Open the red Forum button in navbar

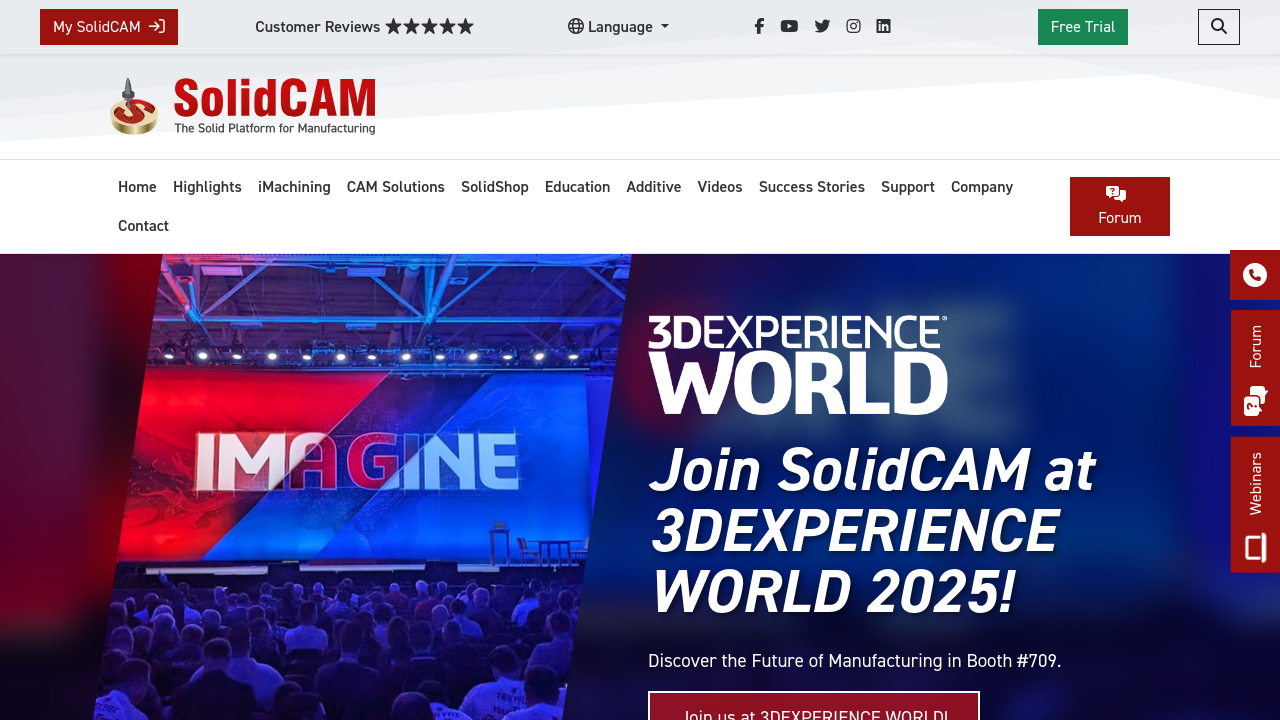[1120, 206]
